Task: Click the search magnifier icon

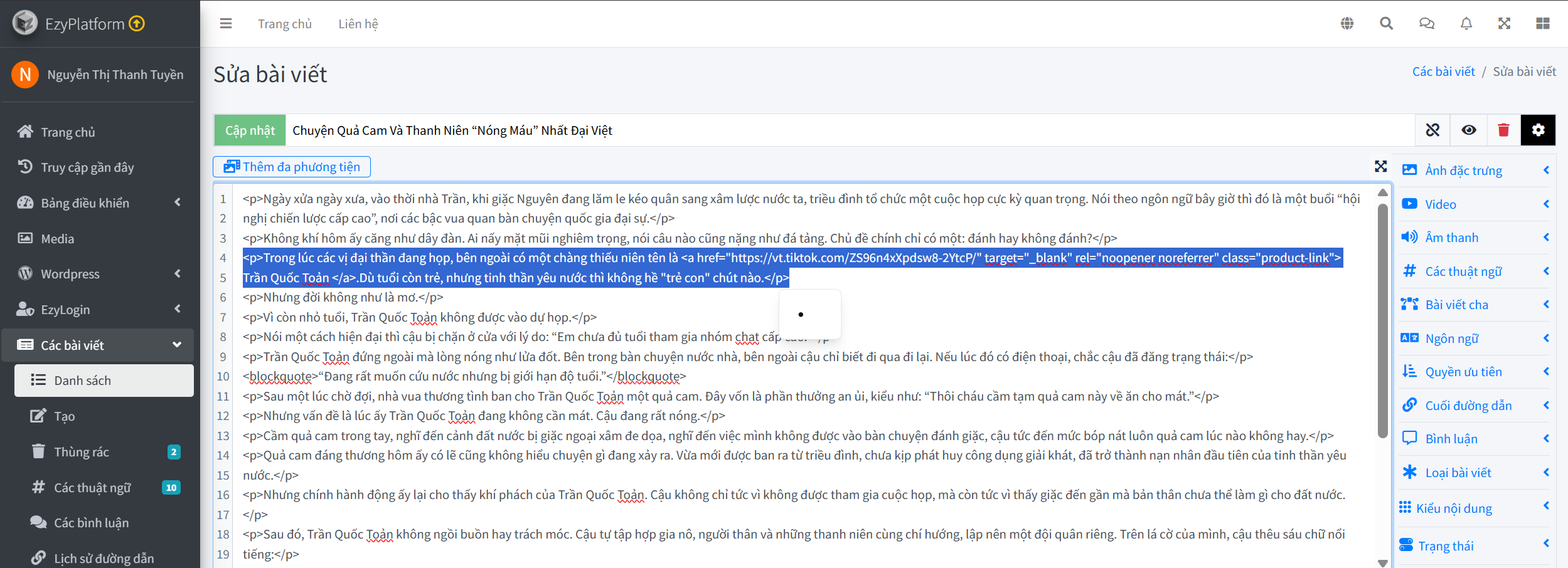Action: [1386, 24]
